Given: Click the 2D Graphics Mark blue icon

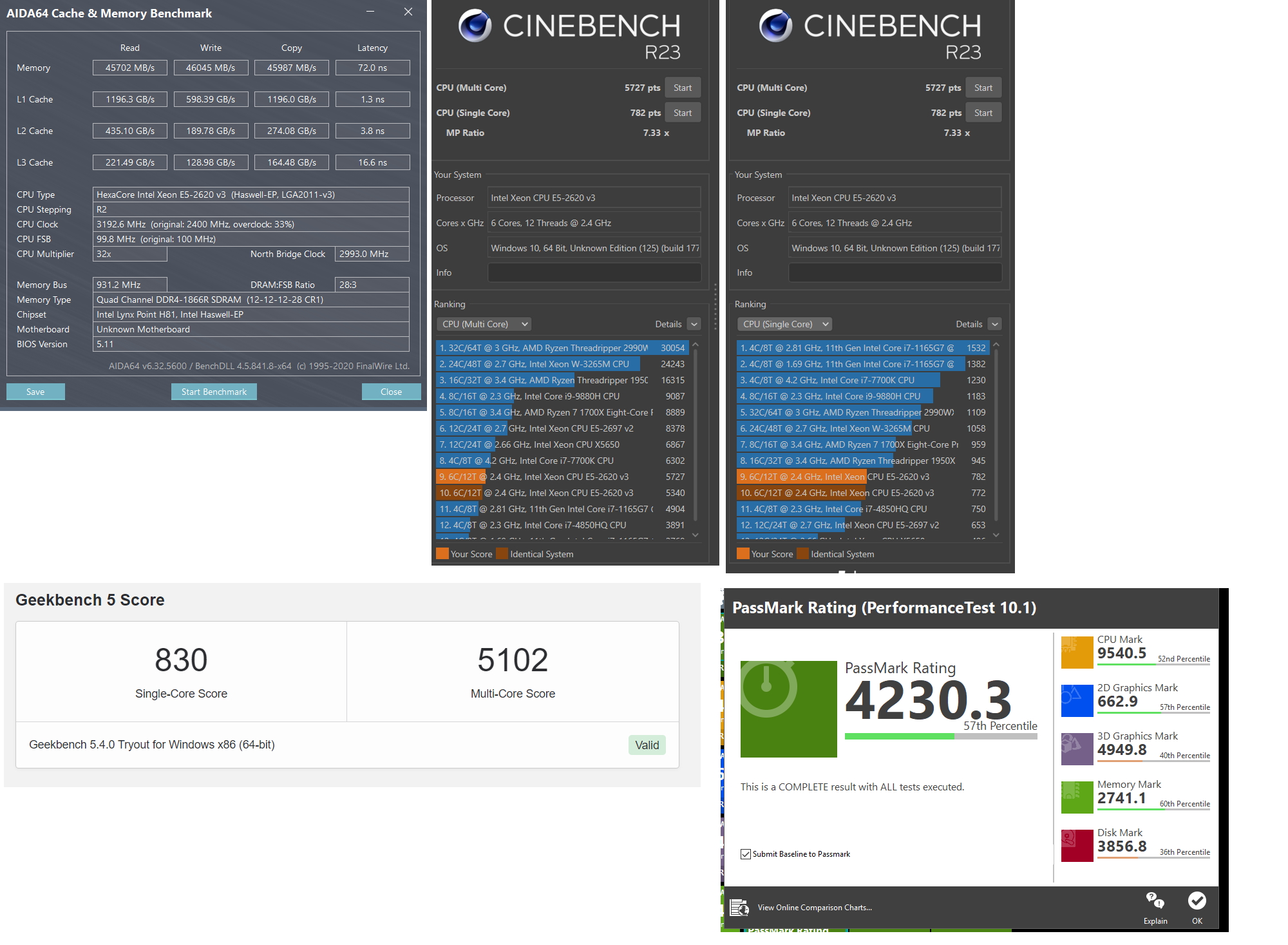Looking at the screenshot, I should (x=1077, y=701).
